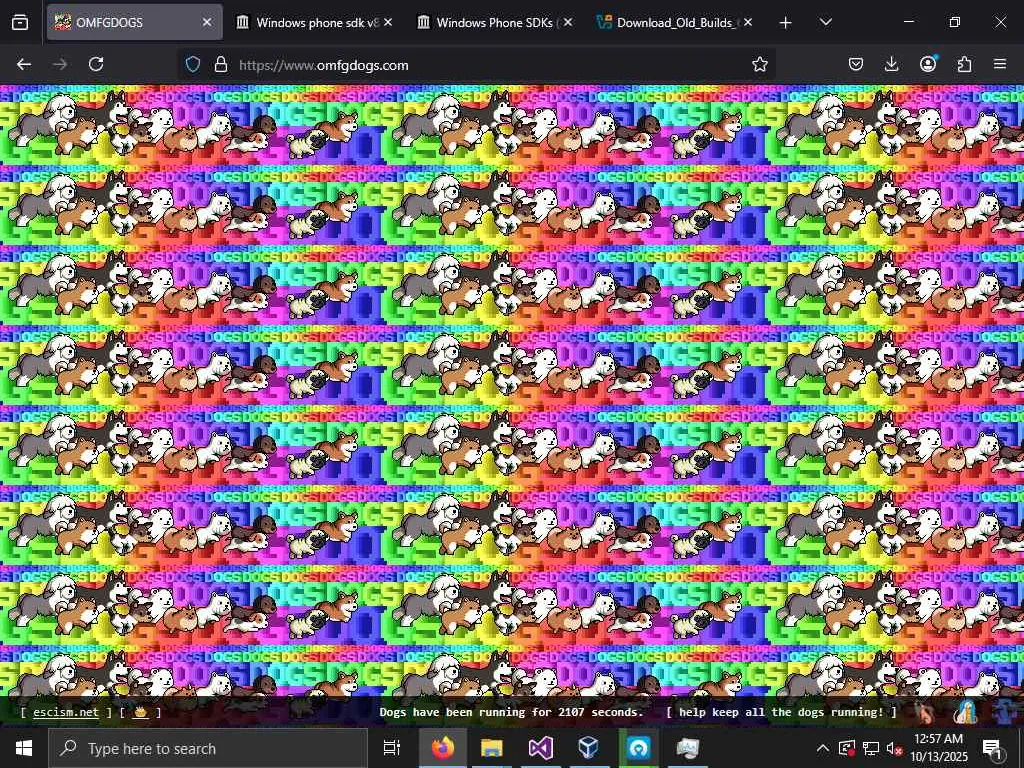Switch to Windows Phone SDKs tab

(x=496, y=22)
